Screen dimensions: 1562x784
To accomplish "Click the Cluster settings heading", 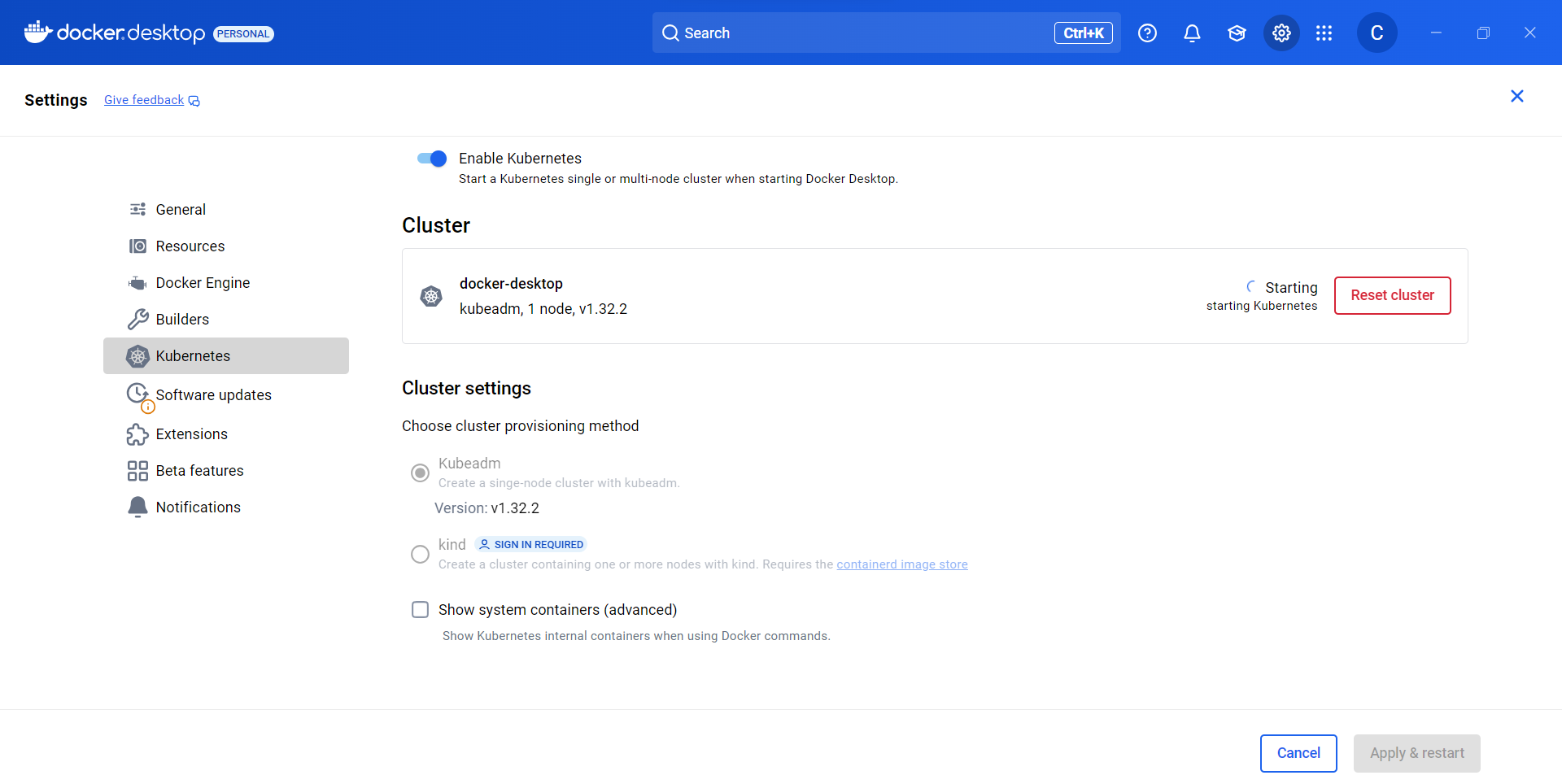I will pyautogui.click(x=466, y=388).
